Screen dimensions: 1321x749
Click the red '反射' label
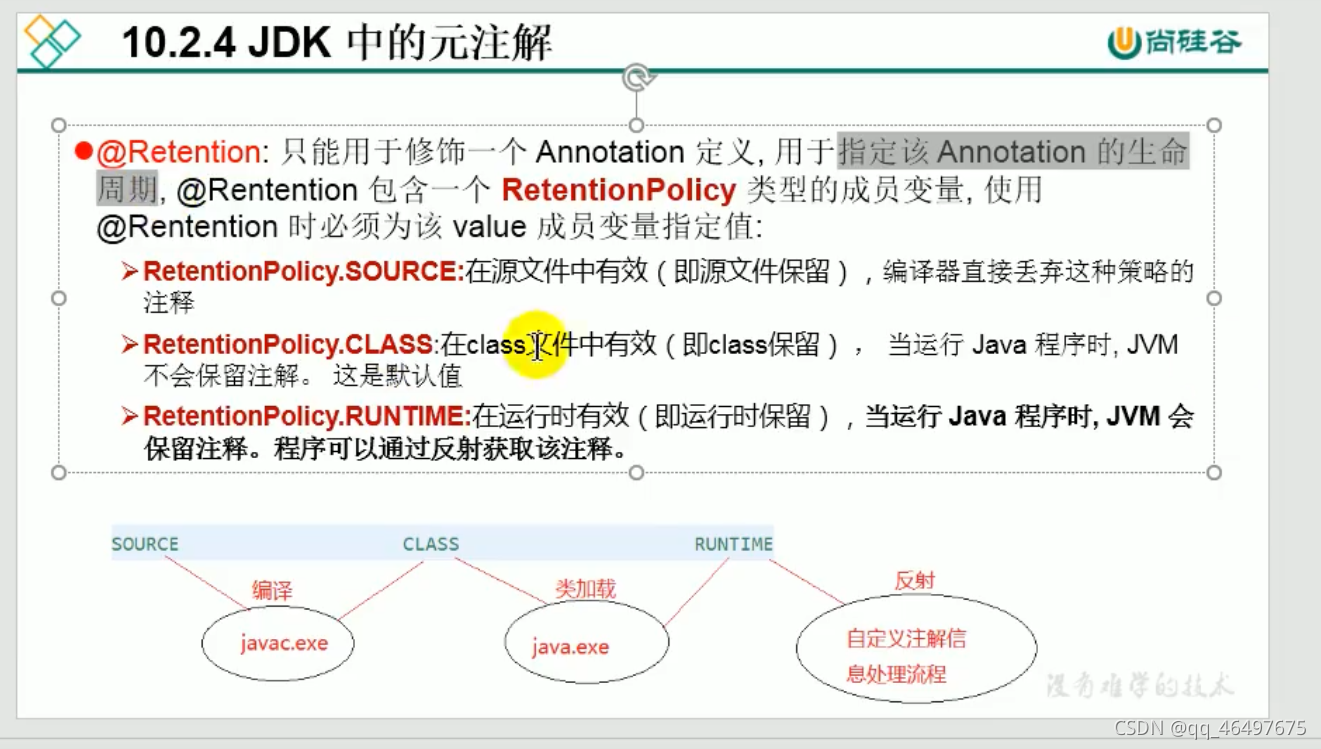pyautogui.click(x=915, y=580)
